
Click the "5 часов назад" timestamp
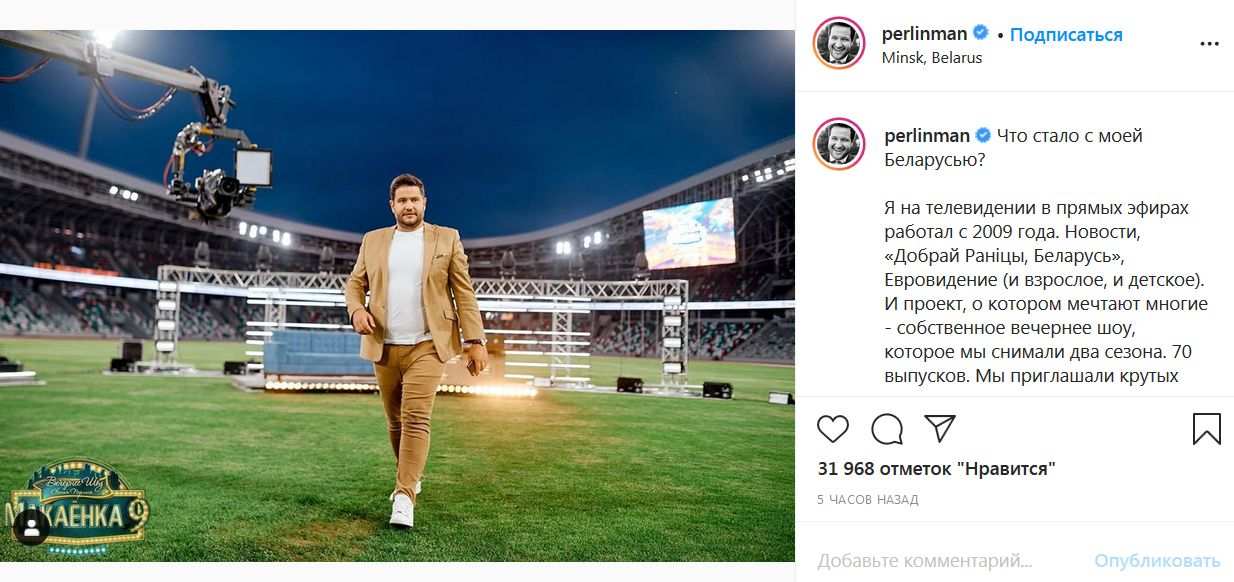point(868,499)
